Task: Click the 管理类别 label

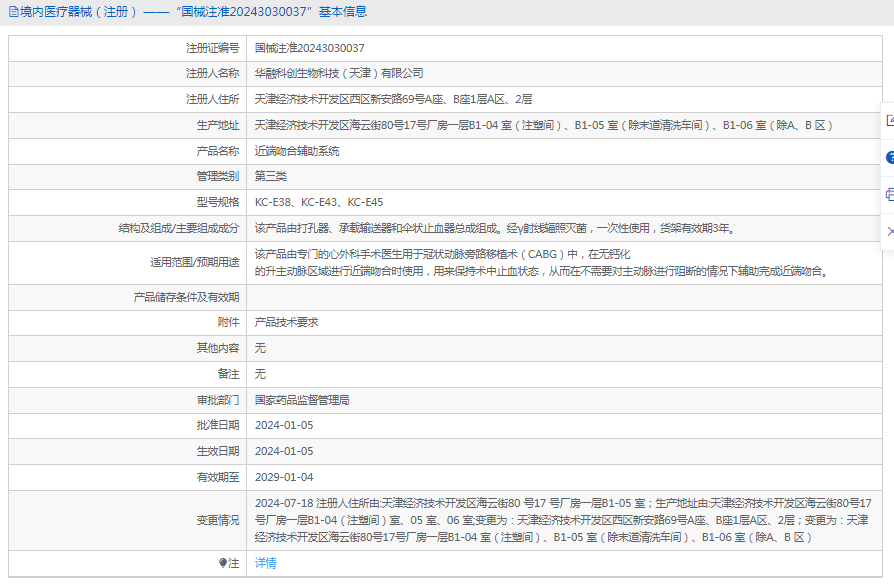Action: [x=218, y=176]
